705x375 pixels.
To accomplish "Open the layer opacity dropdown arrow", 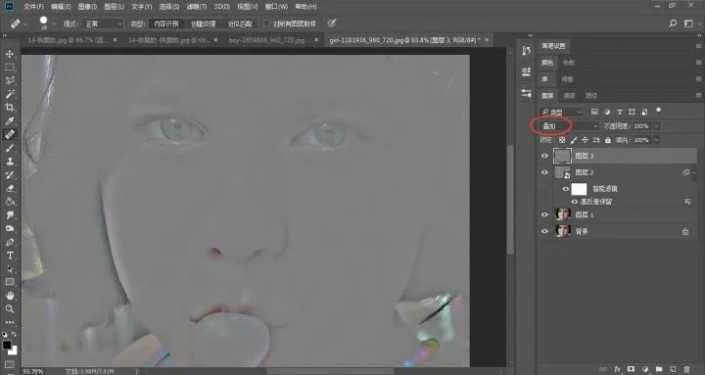I will click(656, 126).
